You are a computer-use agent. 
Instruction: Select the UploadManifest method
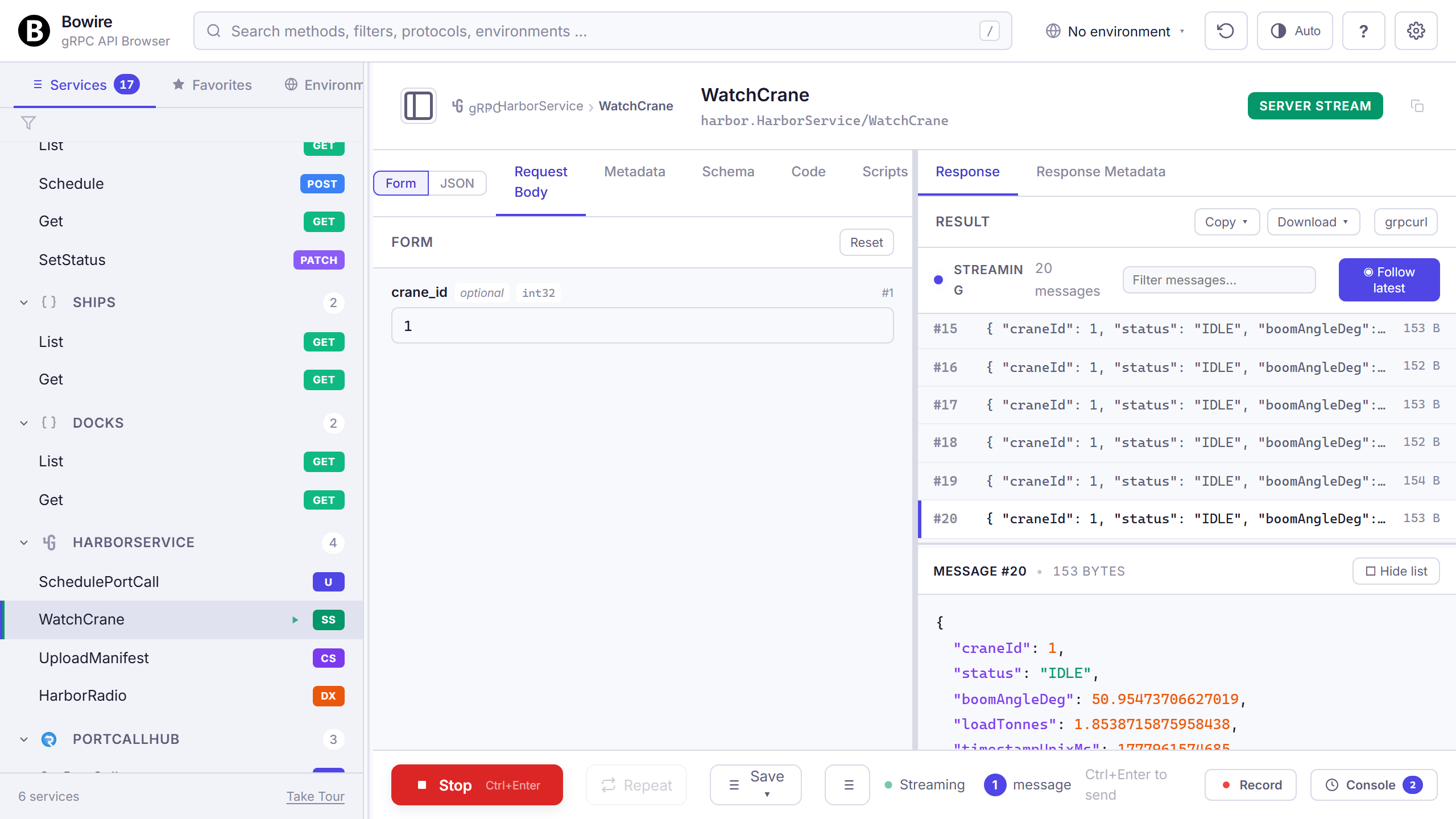click(x=182, y=658)
